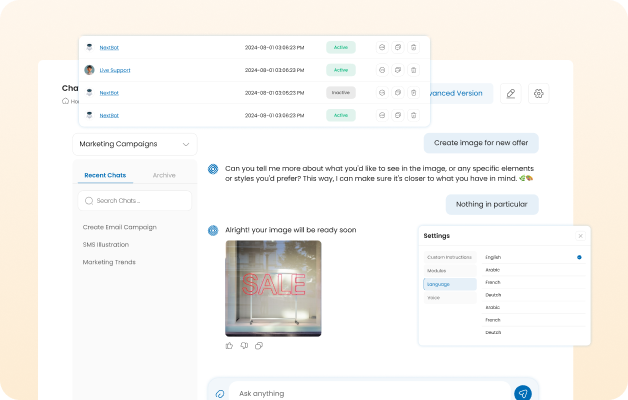
Task: Choose Deutch from the language list
Action: [493, 294]
